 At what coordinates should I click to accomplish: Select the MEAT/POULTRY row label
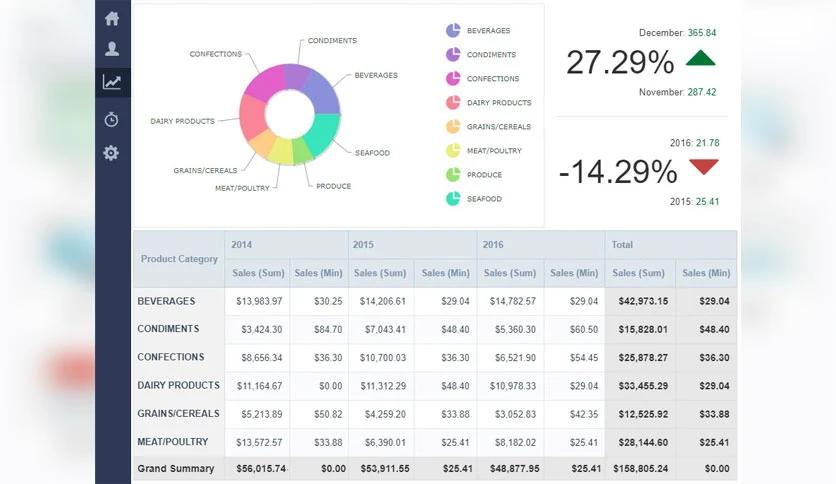point(173,442)
